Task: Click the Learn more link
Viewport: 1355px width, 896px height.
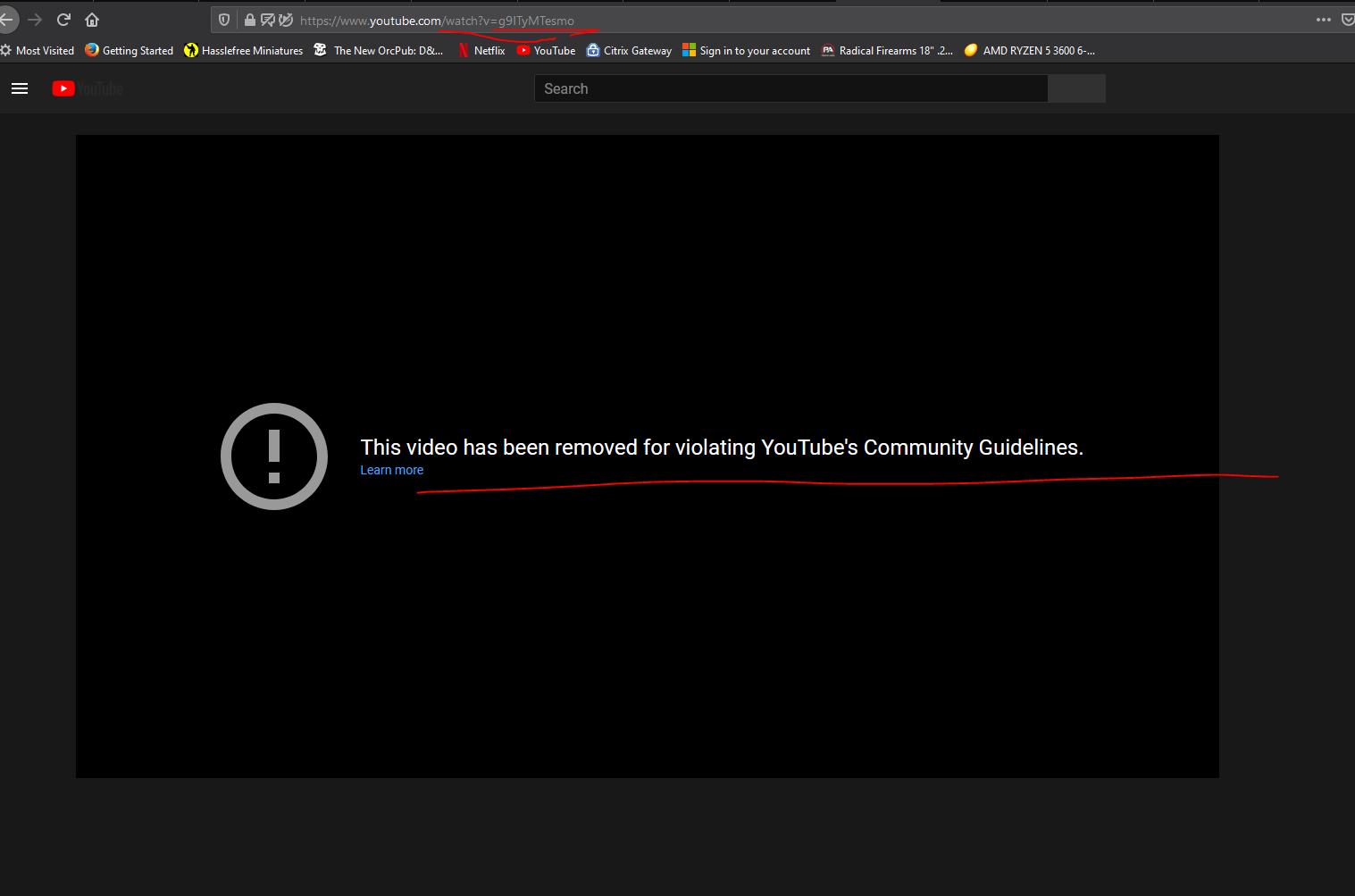Action: tap(392, 470)
